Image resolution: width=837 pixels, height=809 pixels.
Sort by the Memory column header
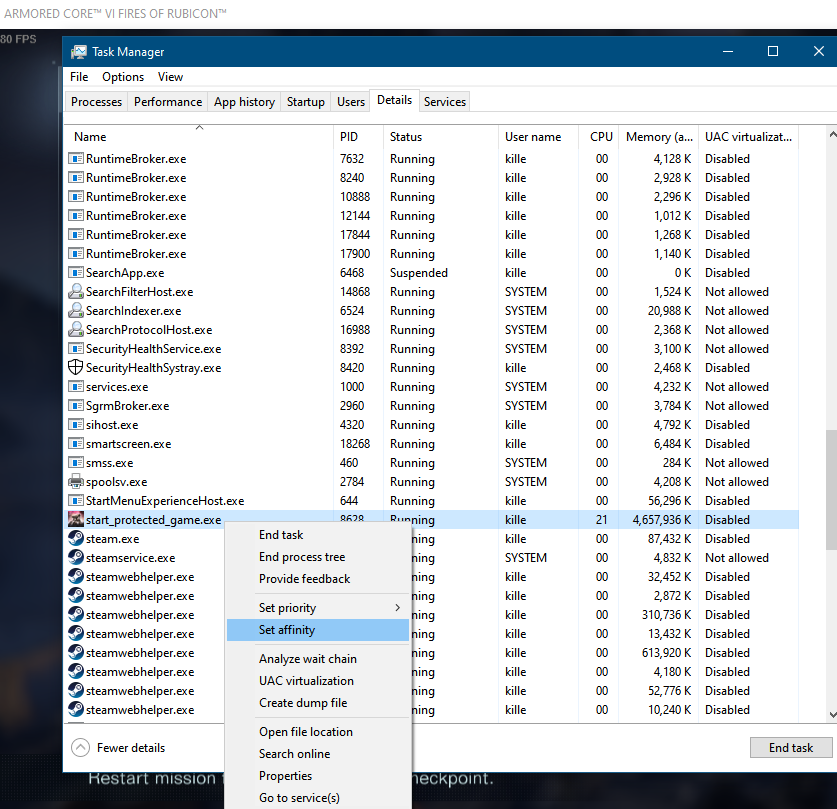[x=659, y=137]
